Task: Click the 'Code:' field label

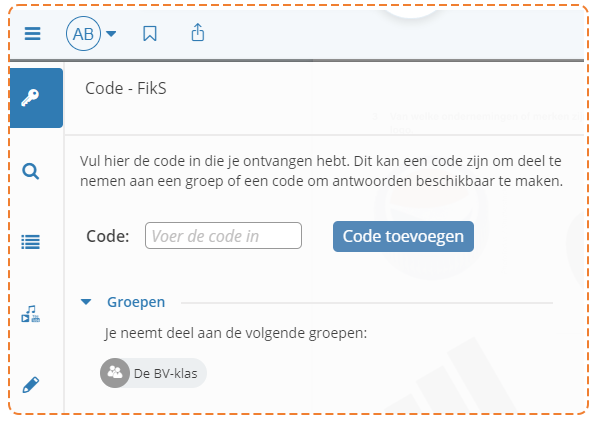Action: click(108, 236)
